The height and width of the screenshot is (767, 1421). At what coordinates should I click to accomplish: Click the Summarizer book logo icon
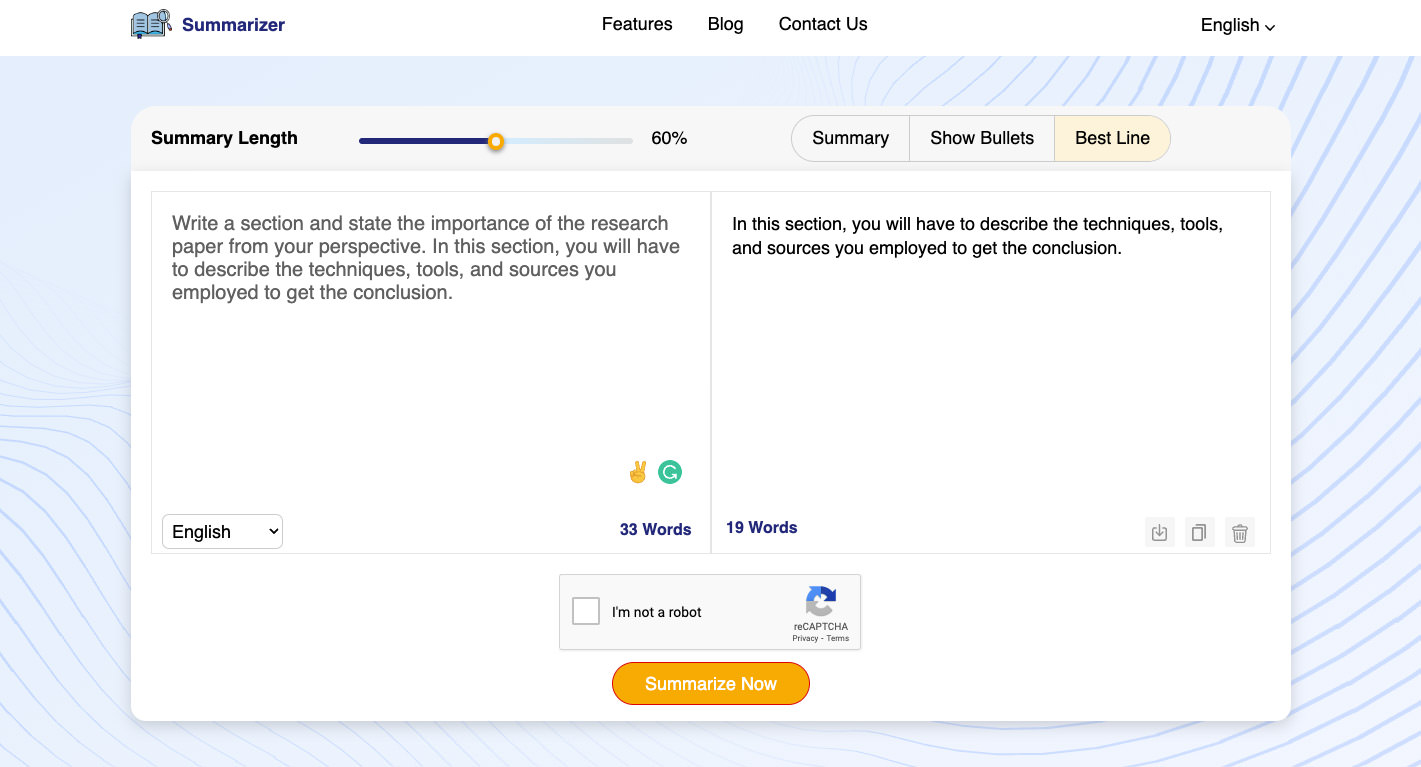[x=152, y=25]
